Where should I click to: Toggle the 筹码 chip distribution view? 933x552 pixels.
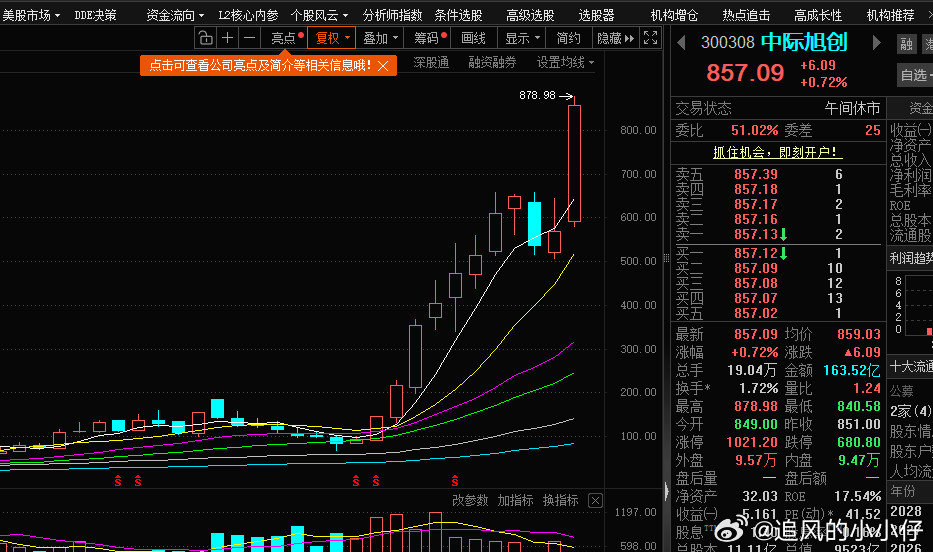[x=431, y=38]
